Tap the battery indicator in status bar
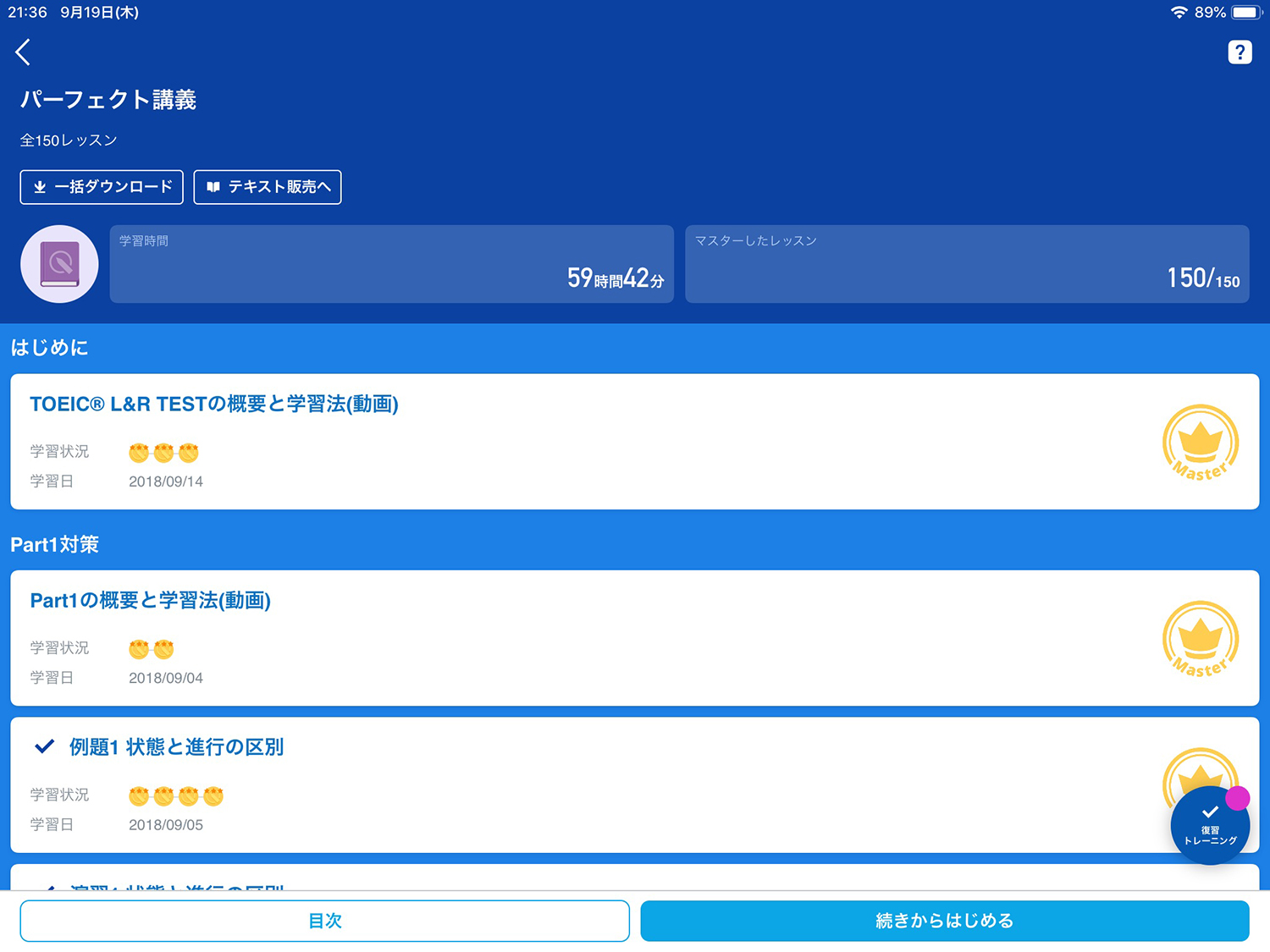Image resolution: width=1270 pixels, height=952 pixels. point(1245,13)
